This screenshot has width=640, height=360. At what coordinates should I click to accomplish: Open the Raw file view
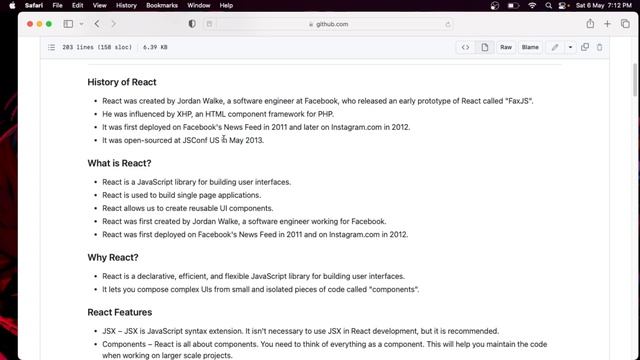point(506,47)
